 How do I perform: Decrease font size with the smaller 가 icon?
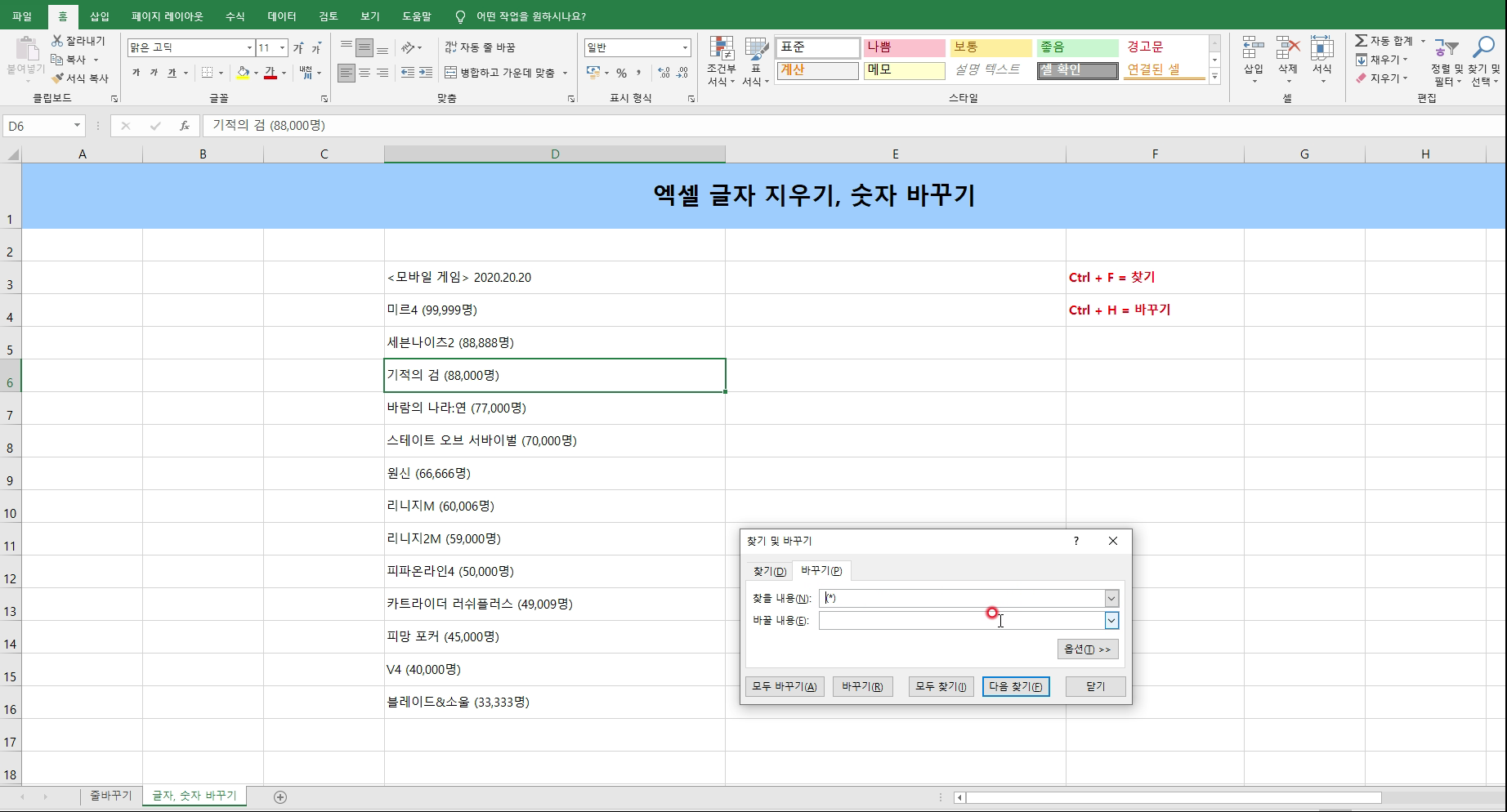point(315,49)
